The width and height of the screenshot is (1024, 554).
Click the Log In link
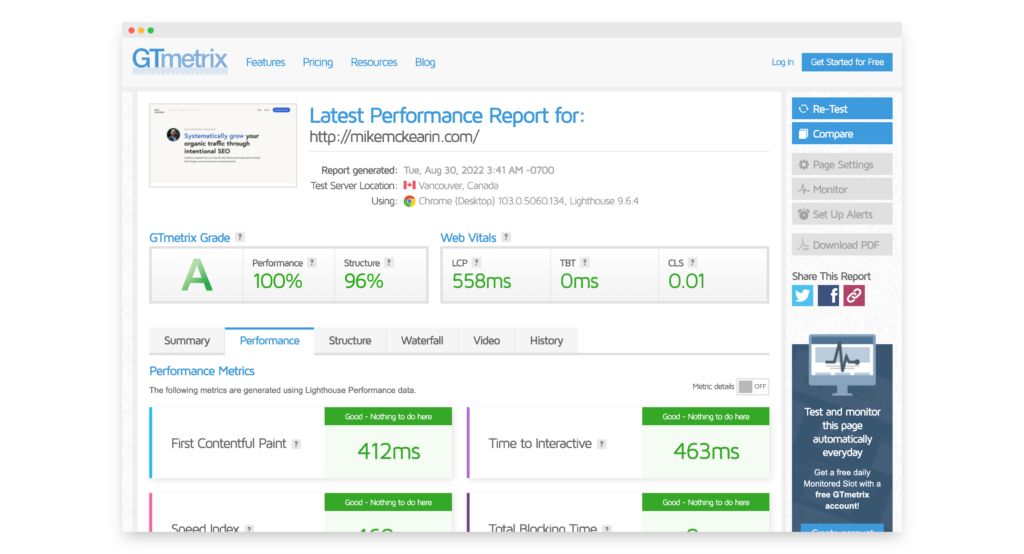click(782, 62)
